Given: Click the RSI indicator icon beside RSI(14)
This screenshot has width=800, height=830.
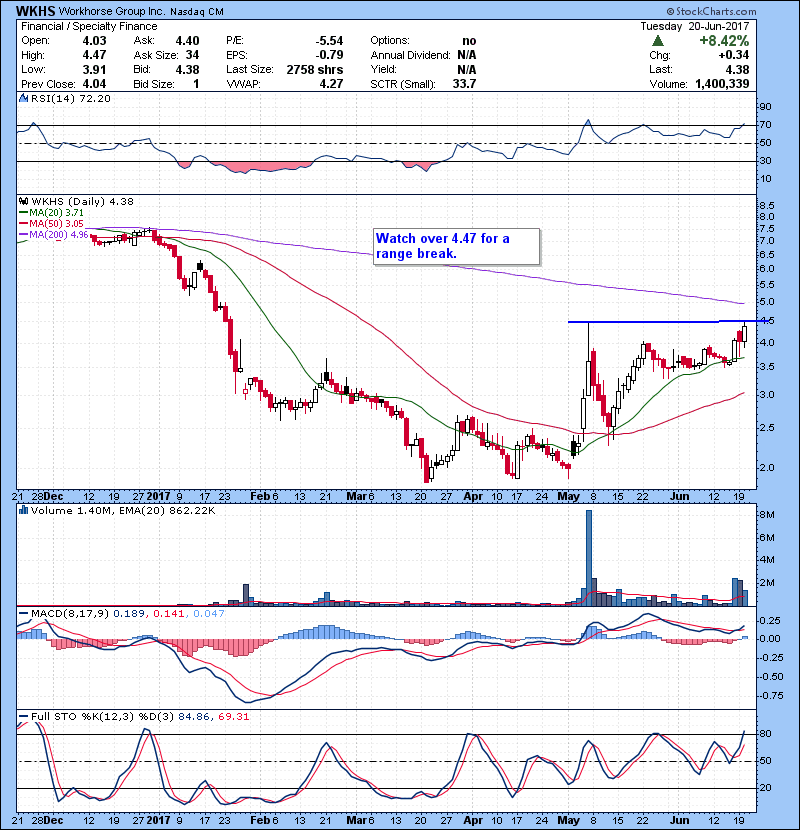Looking at the screenshot, I should pyautogui.click(x=23, y=98).
